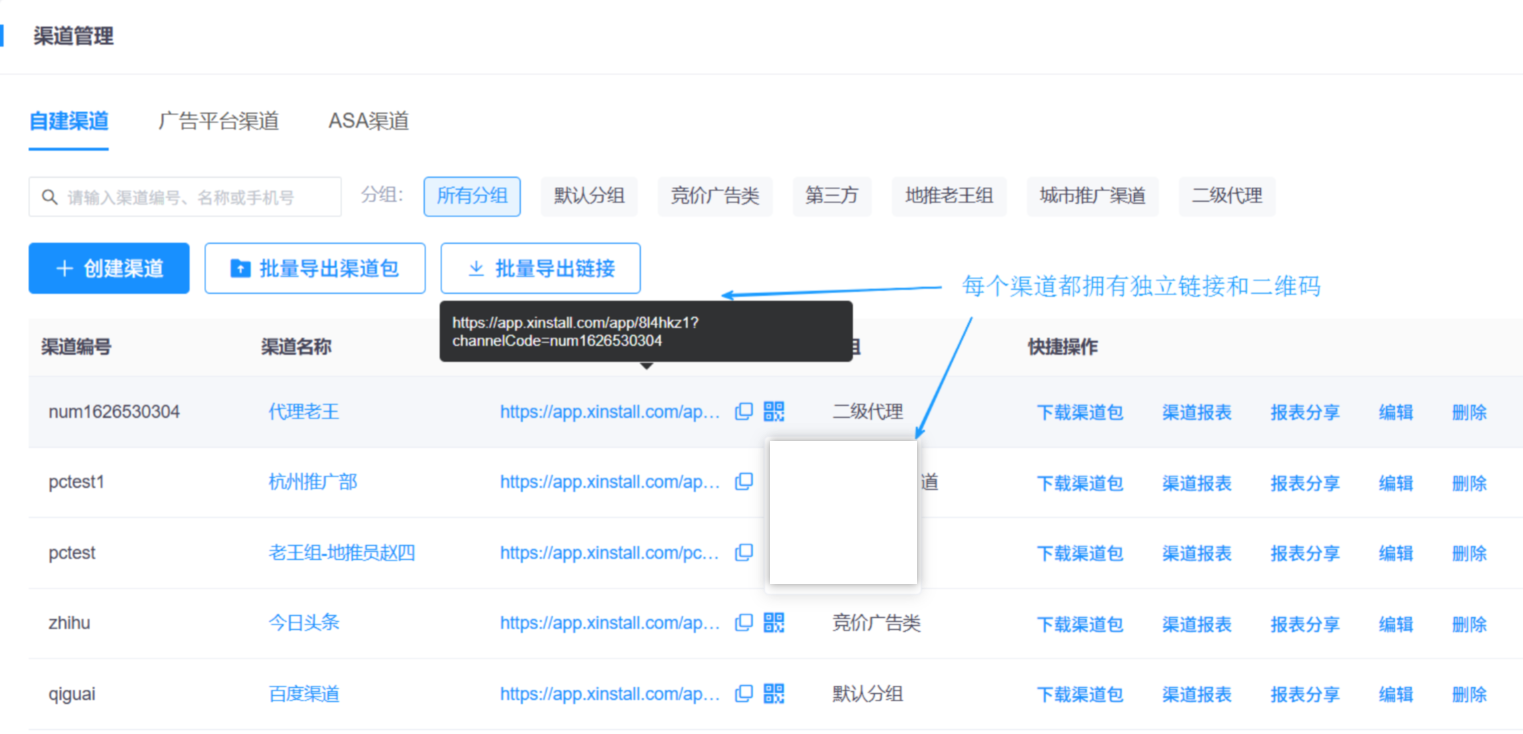The image size is (1523, 734).
Task: Click 下载渠道包 in 代理老王 row
Action: 1080,412
